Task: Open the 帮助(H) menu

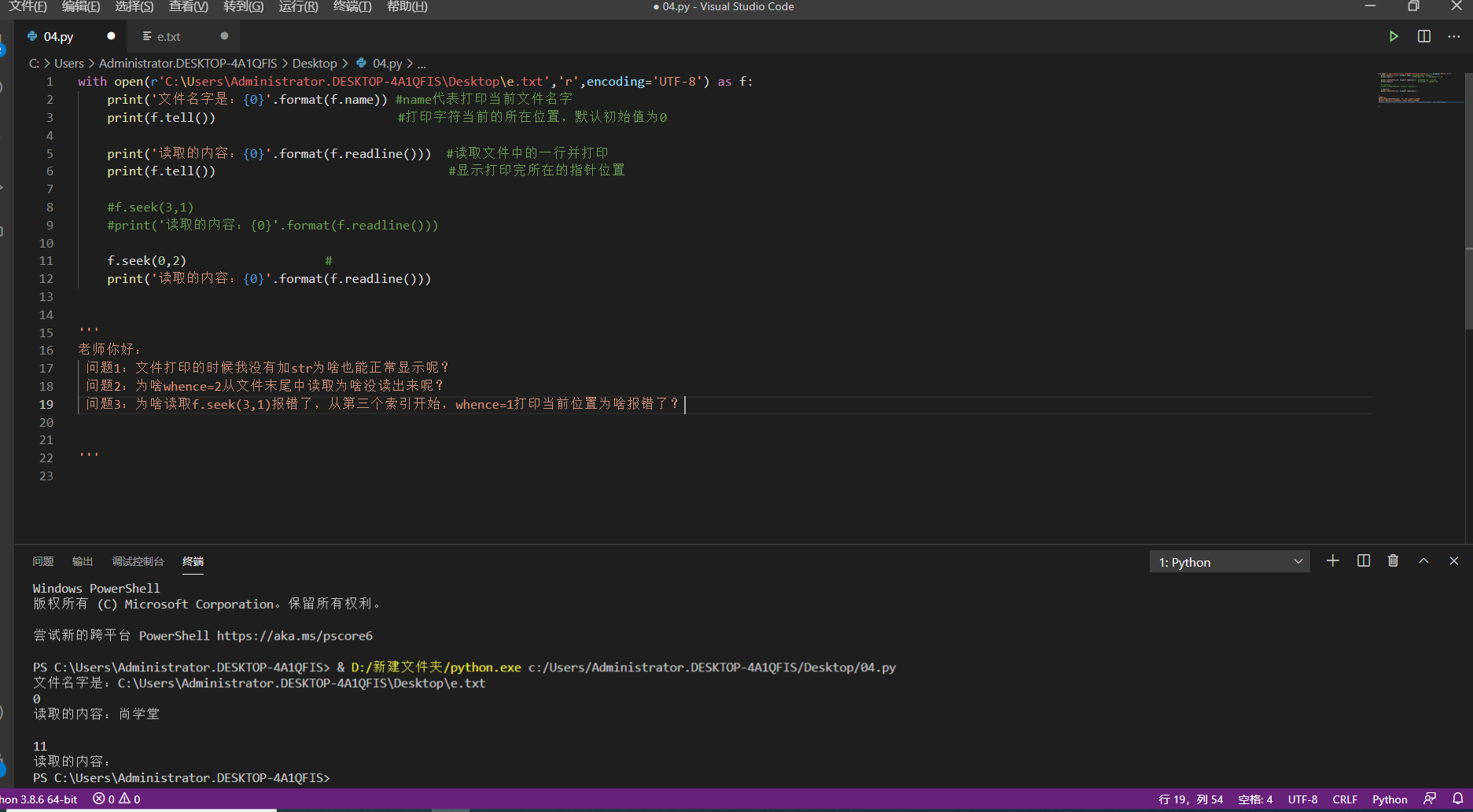Action: pyautogui.click(x=407, y=6)
